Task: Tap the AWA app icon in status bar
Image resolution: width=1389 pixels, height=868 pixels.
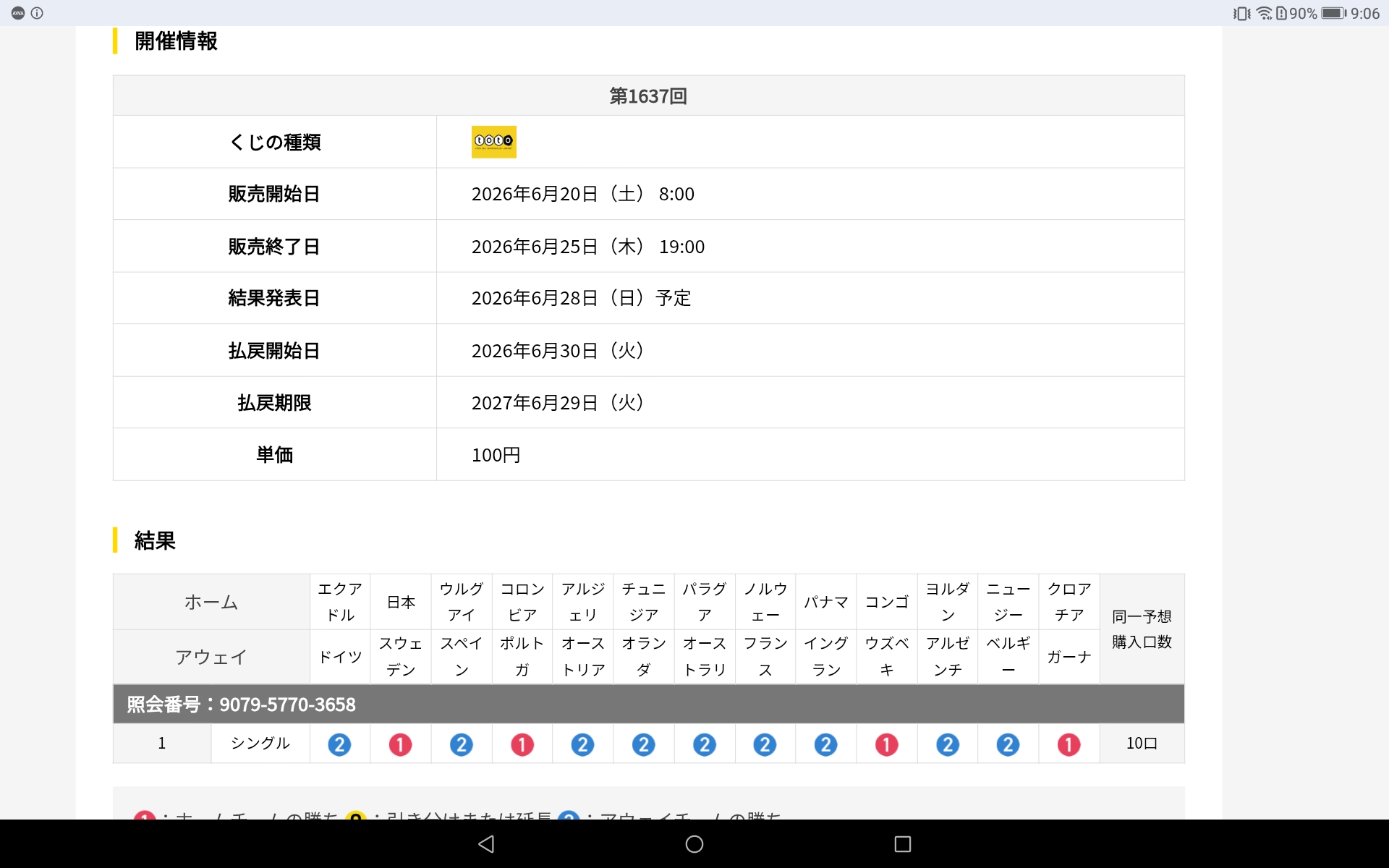Action: [18, 13]
